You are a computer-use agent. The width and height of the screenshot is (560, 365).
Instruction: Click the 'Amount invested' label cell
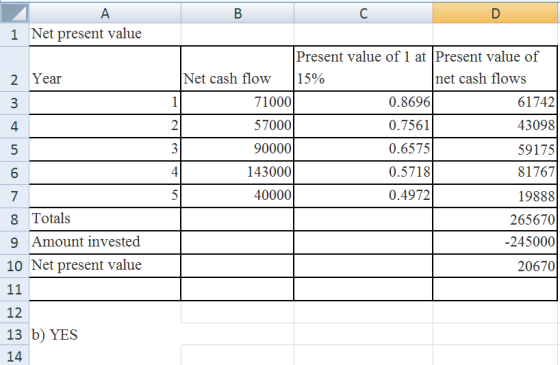click(105, 242)
